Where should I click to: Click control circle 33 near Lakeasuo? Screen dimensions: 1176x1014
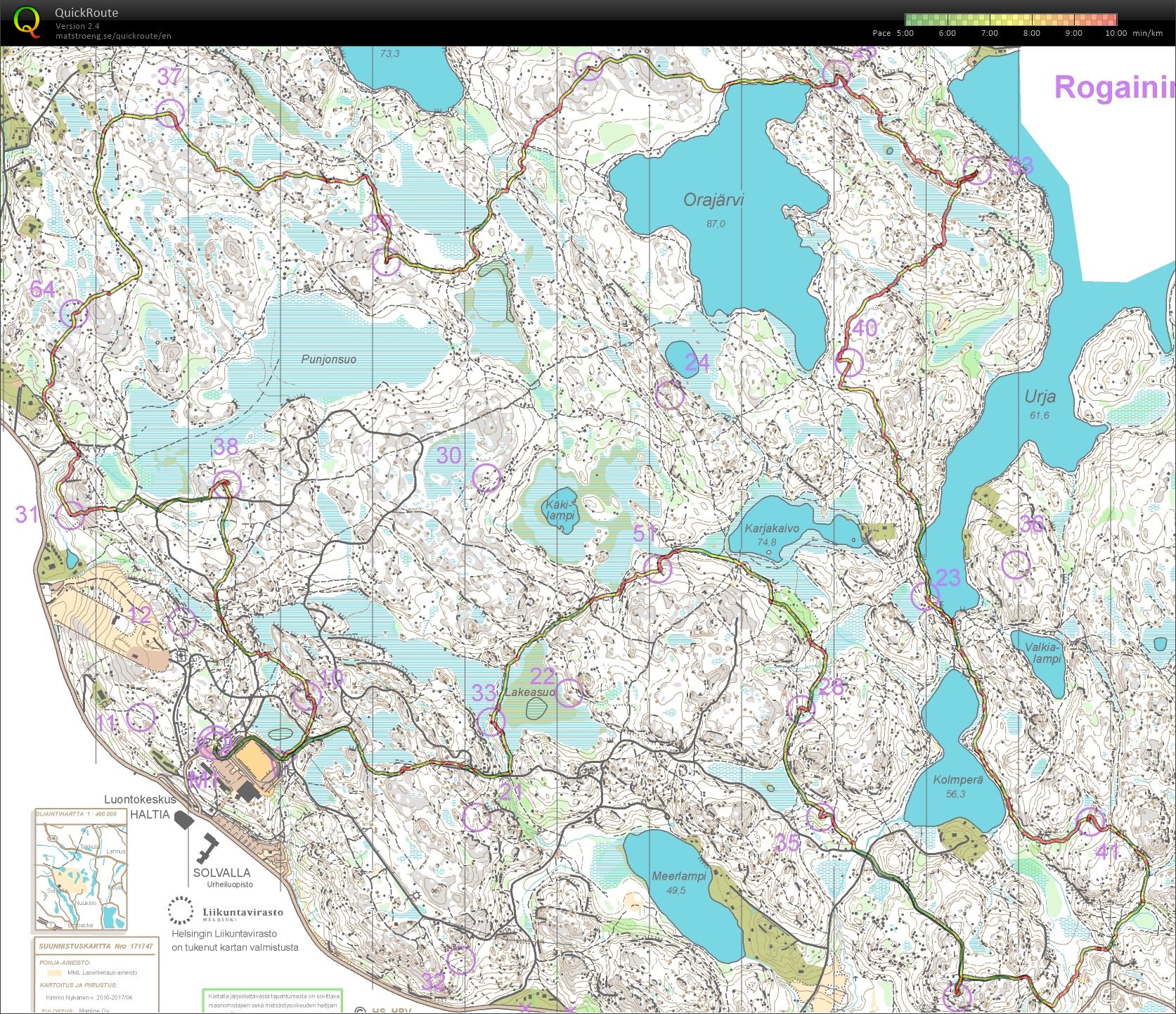[x=491, y=721]
